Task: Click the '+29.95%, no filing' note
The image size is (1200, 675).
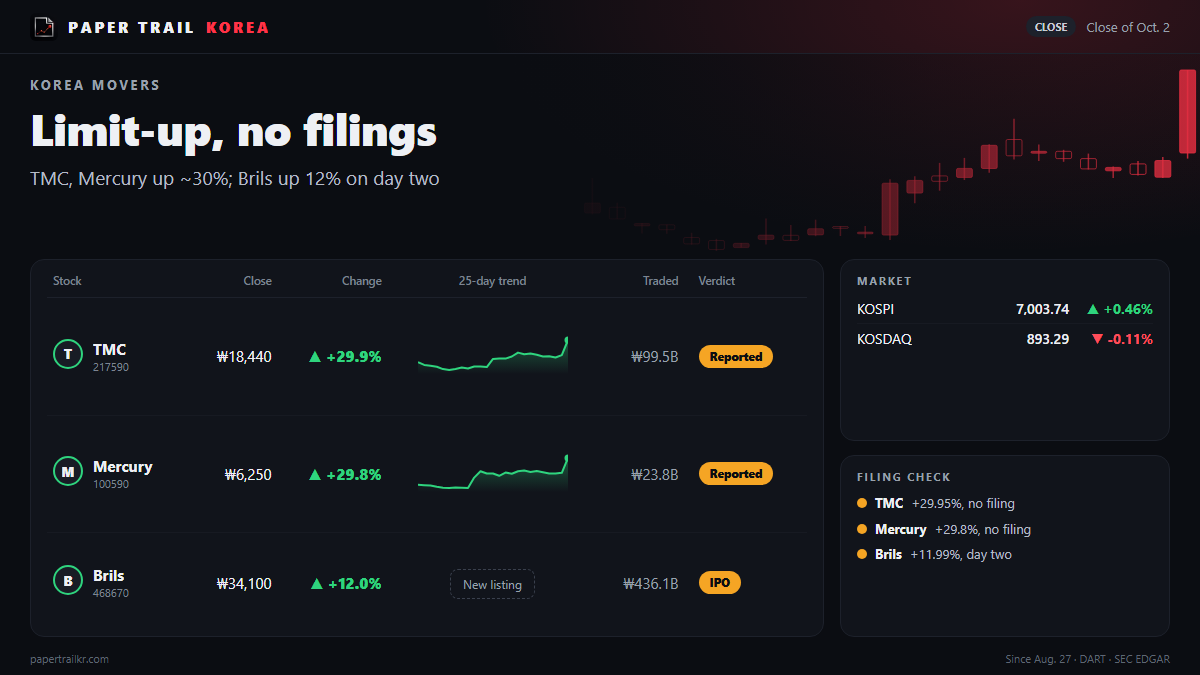Action: (x=963, y=504)
